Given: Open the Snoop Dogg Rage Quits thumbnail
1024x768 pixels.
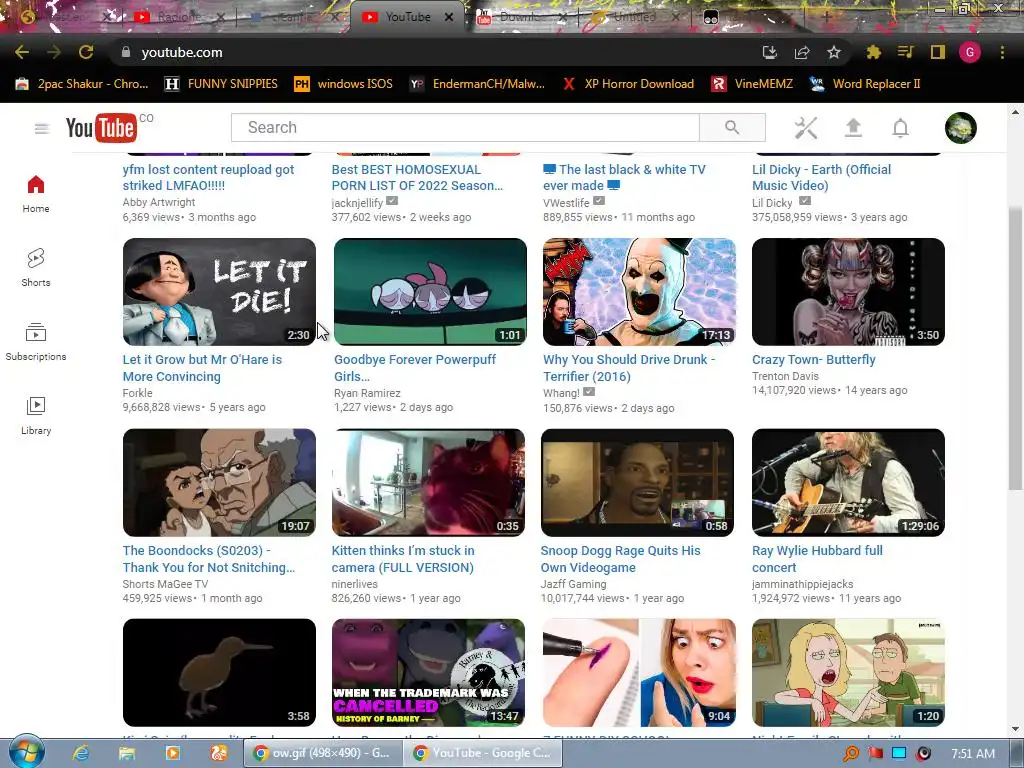Looking at the screenshot, I should 637,483.
